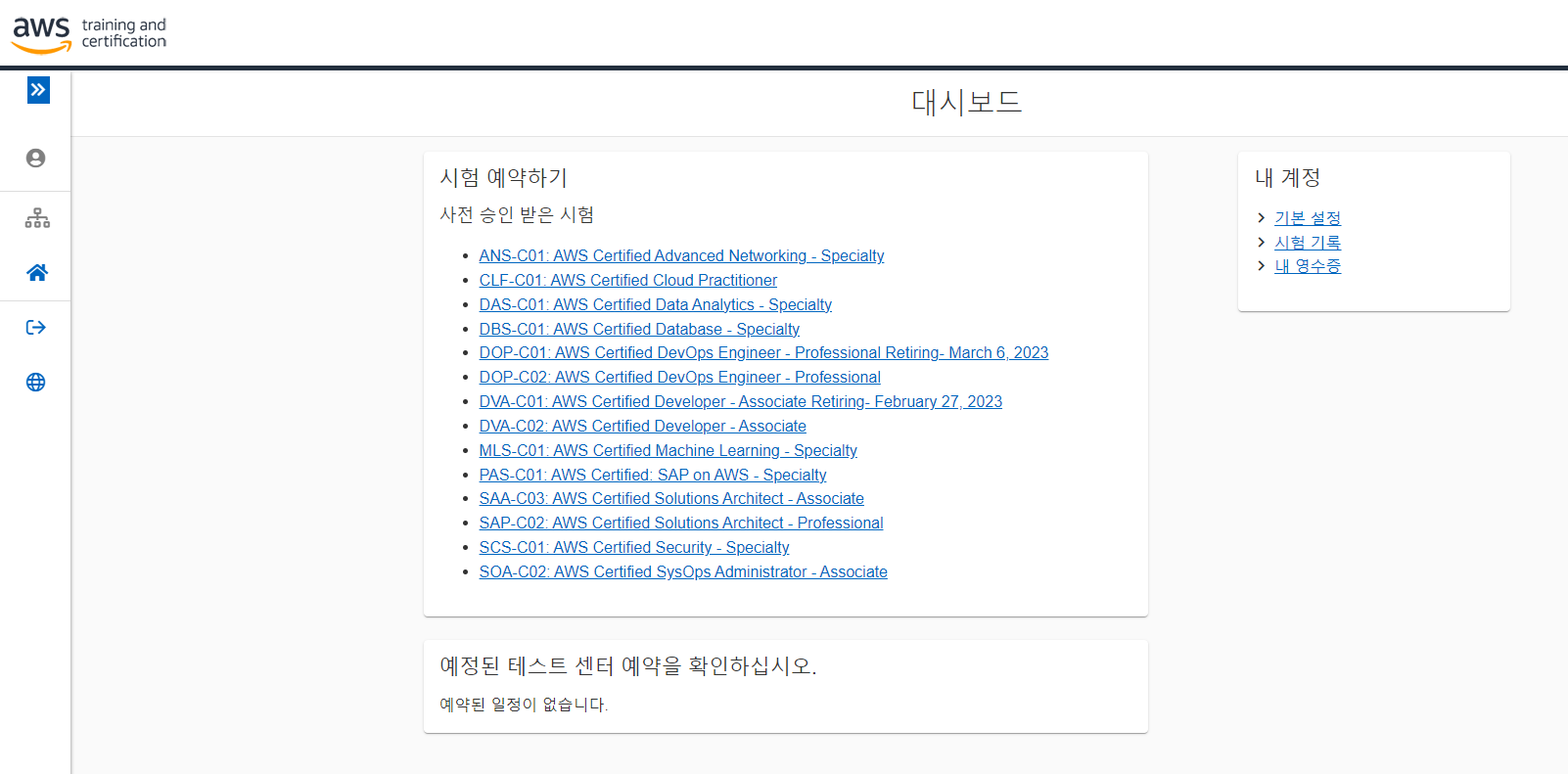Screen dimensions: 1568x774
Task: Select SAP-C02 Solutions Architect Professional link
Action: tap(680, 523)
